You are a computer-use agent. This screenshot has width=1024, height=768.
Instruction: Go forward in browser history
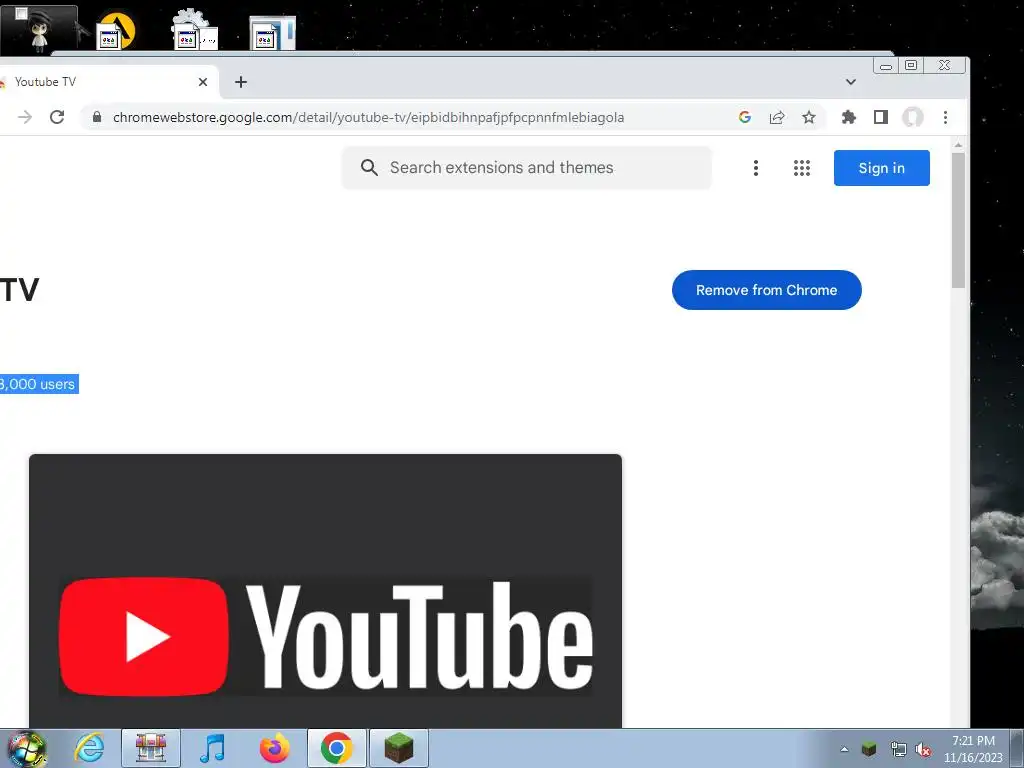[x=25, y=117]
